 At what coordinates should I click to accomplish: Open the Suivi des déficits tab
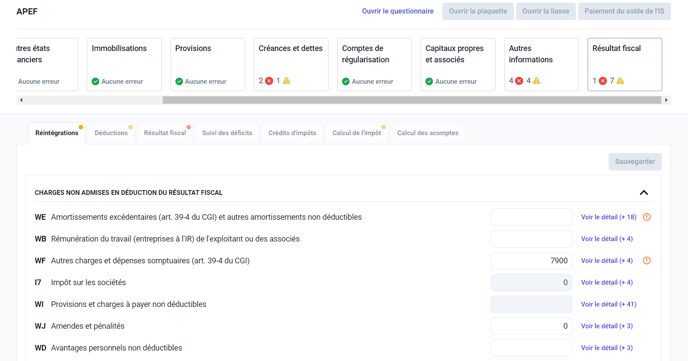click(227, 133)
